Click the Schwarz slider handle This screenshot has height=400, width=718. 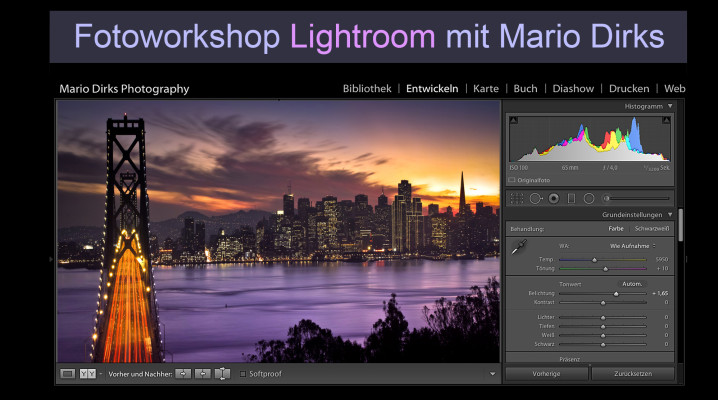coord(603,345)
